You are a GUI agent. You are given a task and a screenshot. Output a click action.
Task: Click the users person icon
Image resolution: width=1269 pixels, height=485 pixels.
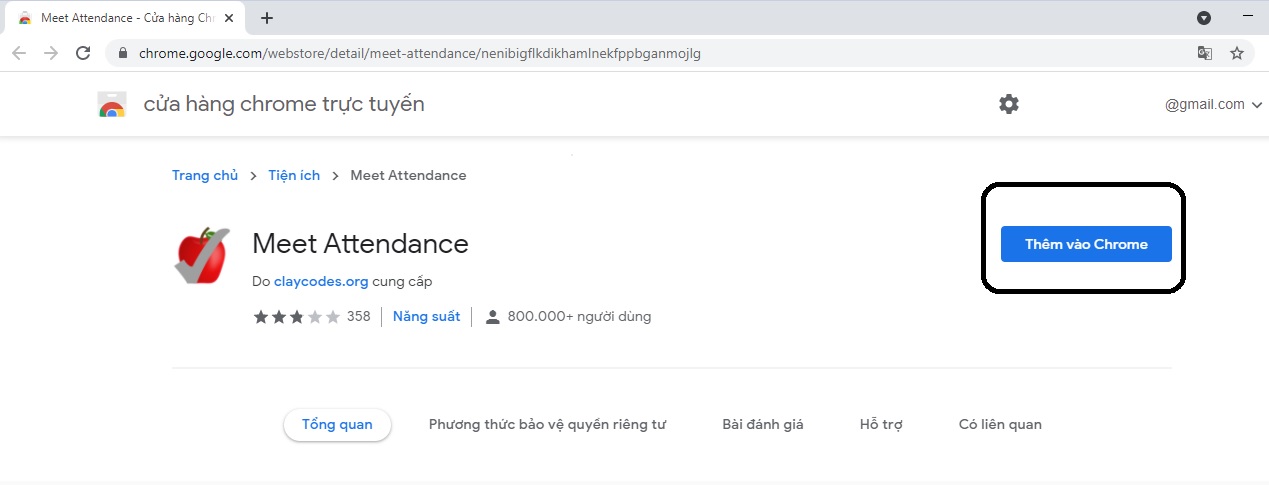(x=492, y=317)
